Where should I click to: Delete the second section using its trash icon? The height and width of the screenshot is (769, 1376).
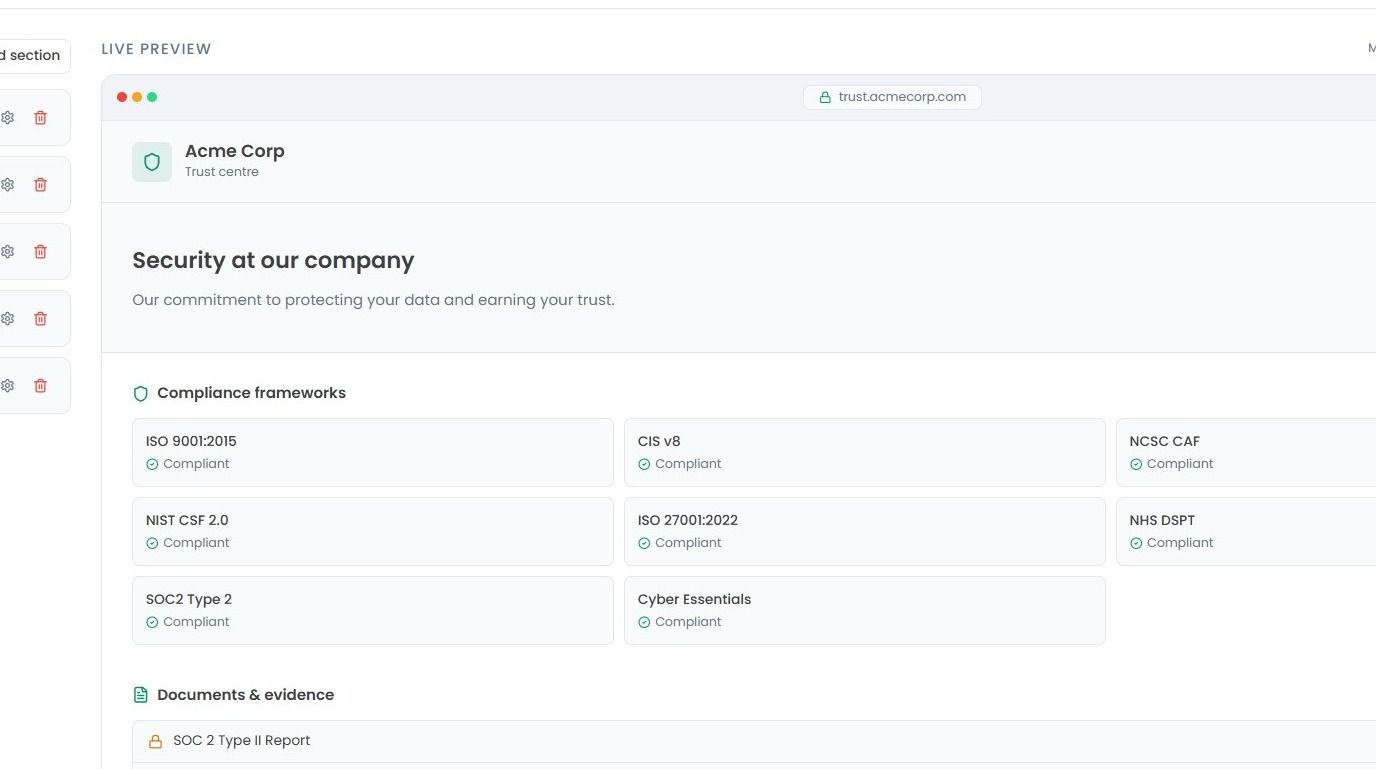pyautogui.click(x=41, y=185)
